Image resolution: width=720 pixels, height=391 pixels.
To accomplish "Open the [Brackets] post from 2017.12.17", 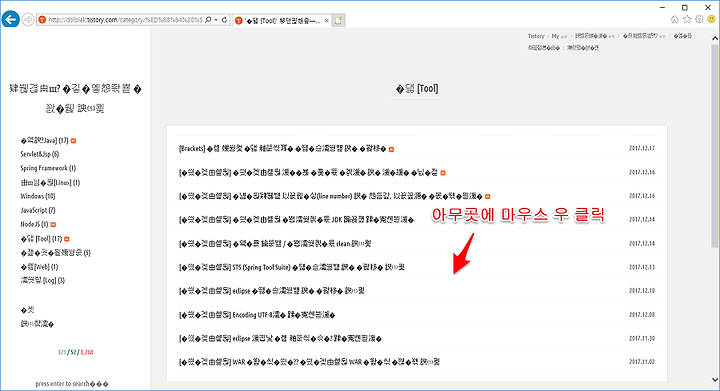I will point(282,149).
